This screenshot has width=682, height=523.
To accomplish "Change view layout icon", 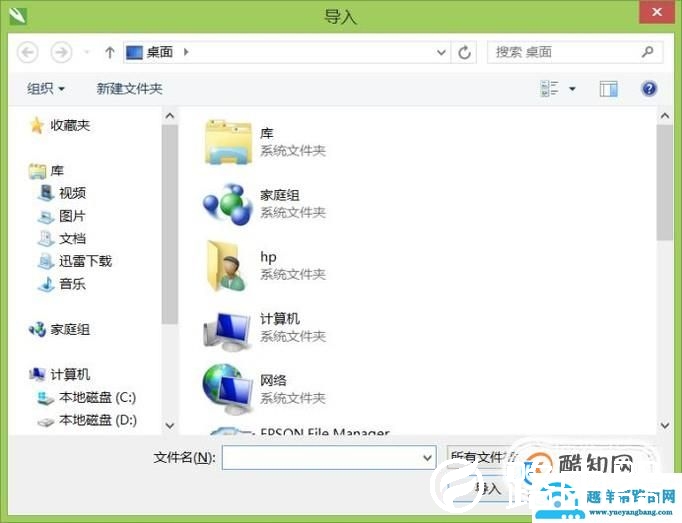I will 549,89.
